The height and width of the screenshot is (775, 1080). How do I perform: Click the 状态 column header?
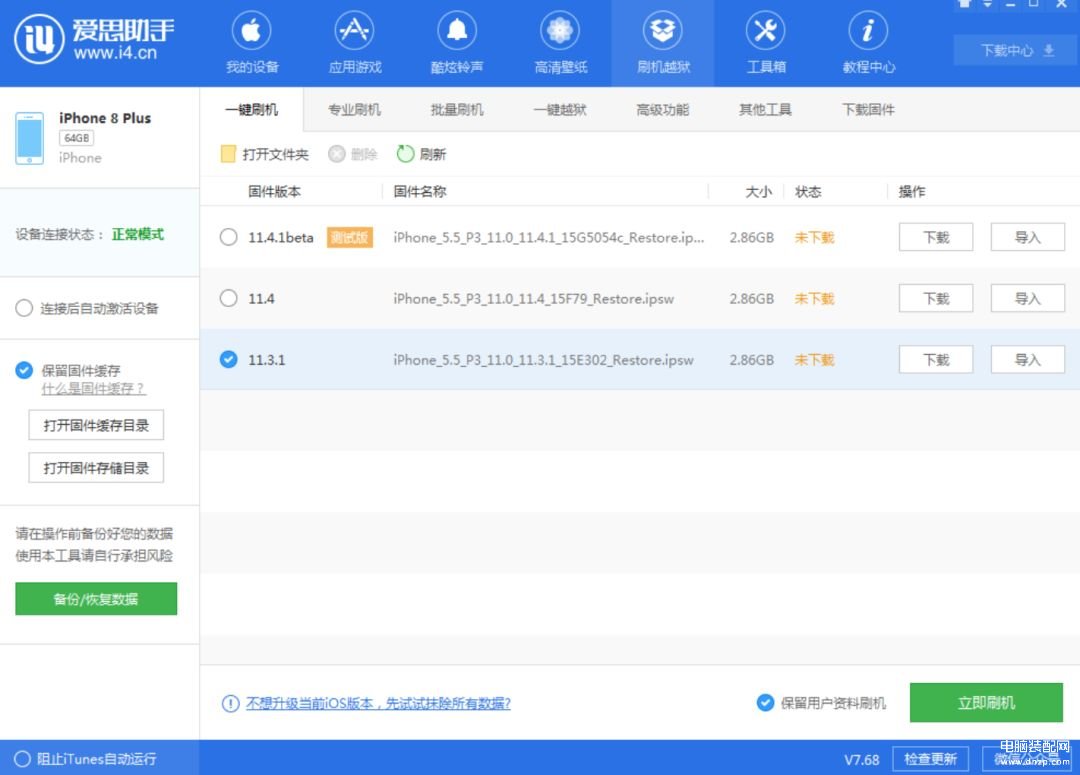pos(808,192)
